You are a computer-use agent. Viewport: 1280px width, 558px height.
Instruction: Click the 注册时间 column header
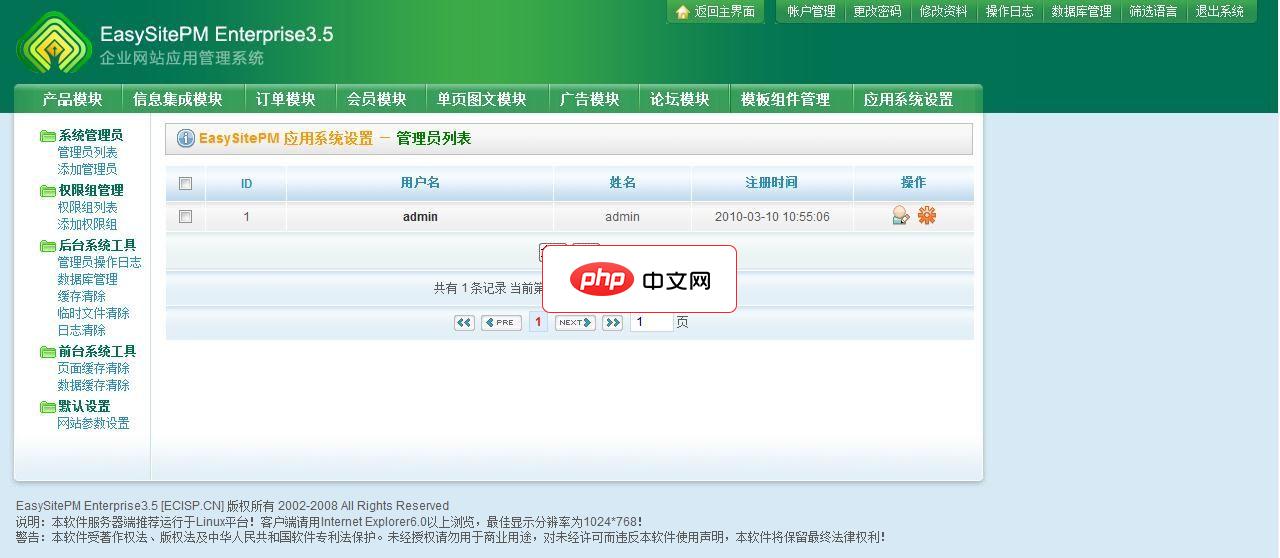(x=771, y=183)
